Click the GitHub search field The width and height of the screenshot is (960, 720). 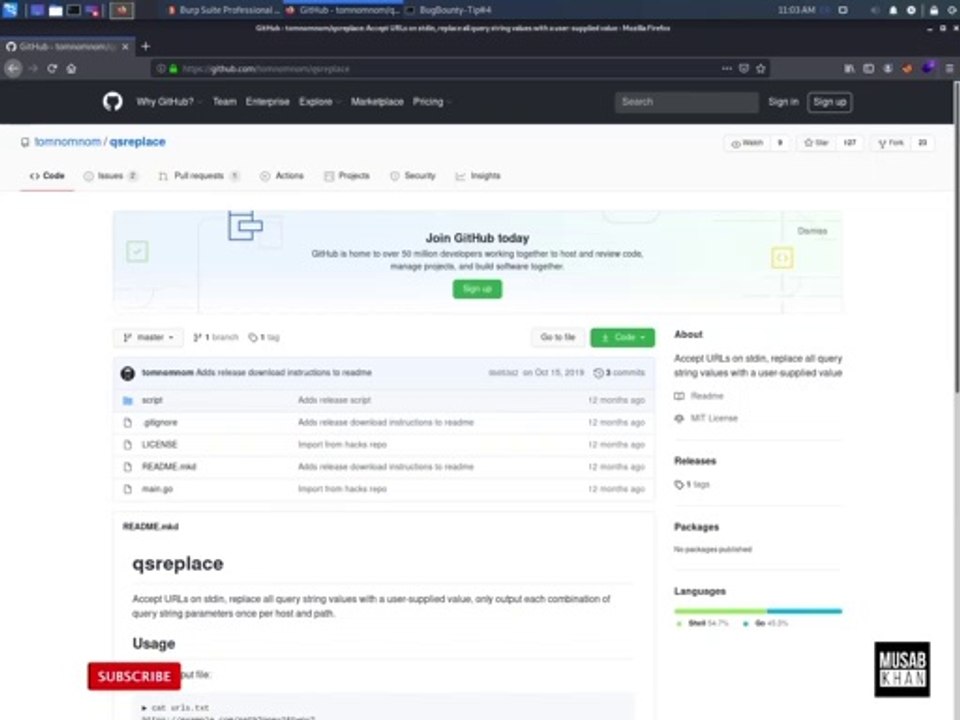[687, 102]
